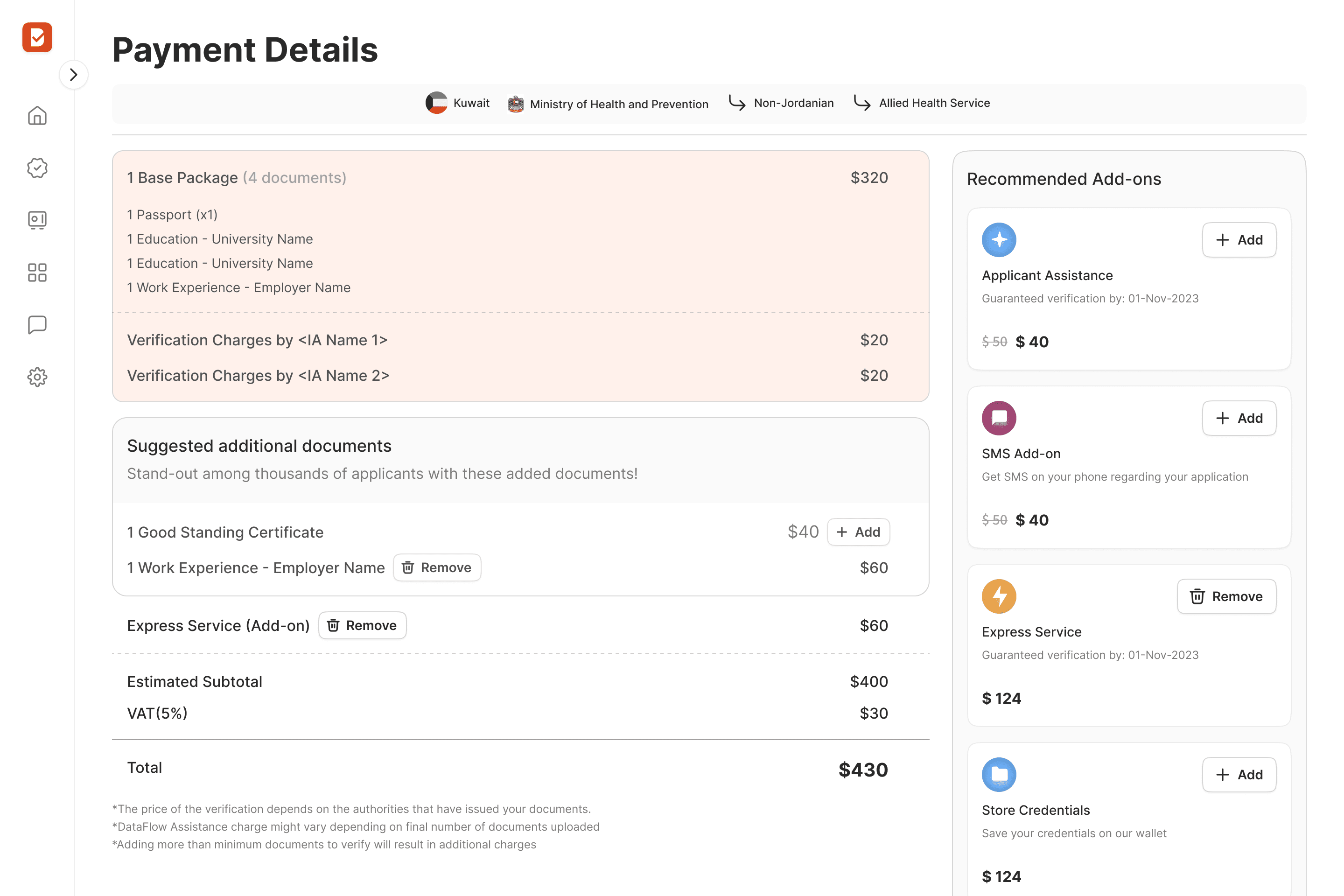Add the Applicant Assistance add-on

[1238, 240]
